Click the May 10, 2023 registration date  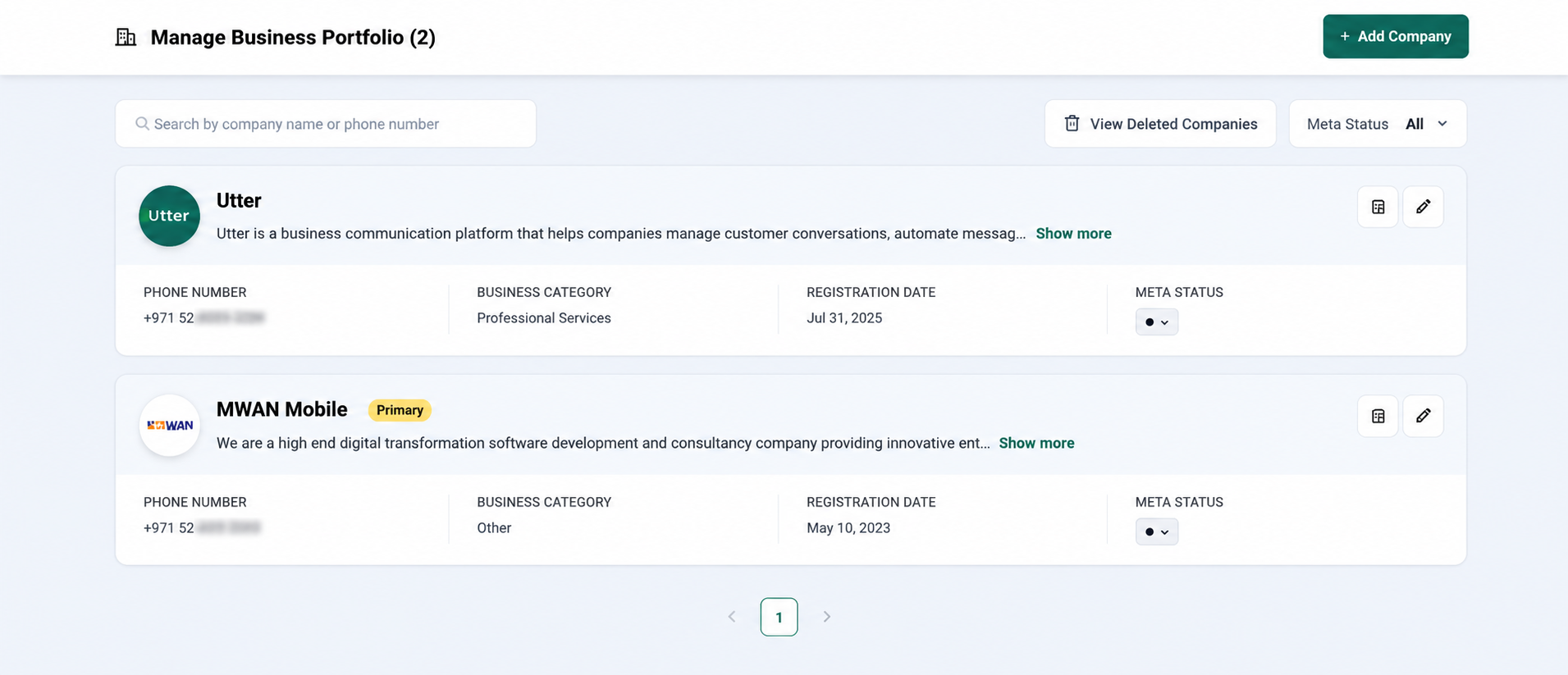pos(848,528)
